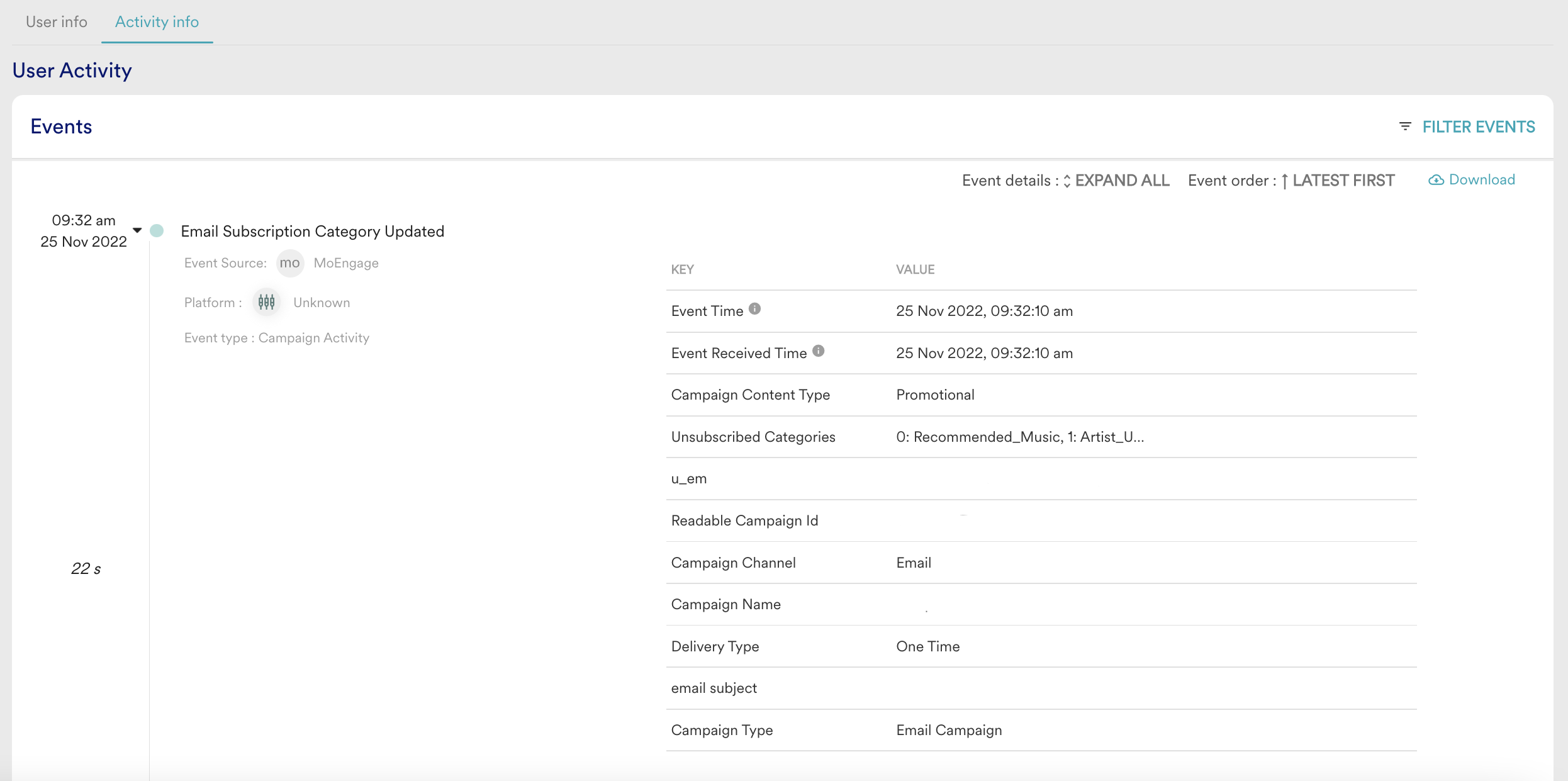Click the Campaign Content Type Promotional row
The image size is (1568, 781).
(x=934, y=395)
